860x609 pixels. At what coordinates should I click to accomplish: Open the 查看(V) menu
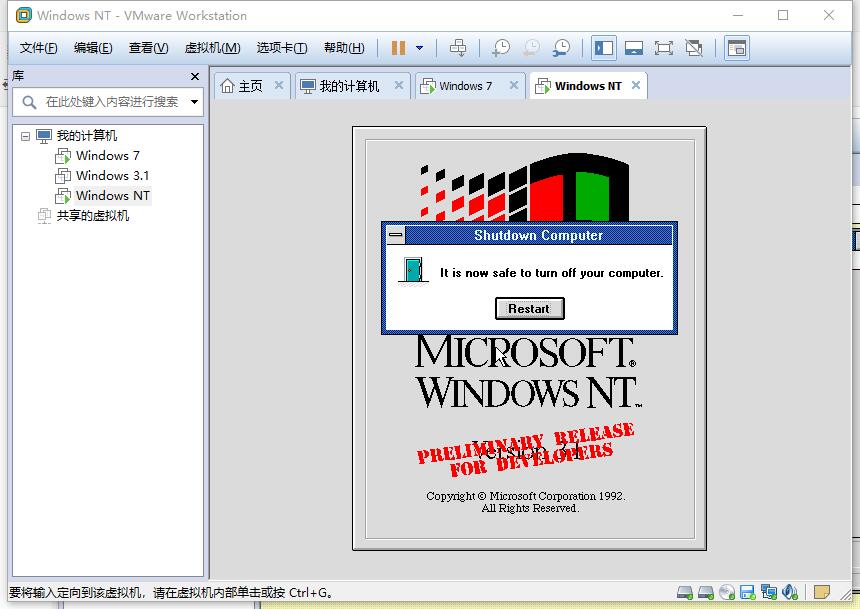coord(148,48)
